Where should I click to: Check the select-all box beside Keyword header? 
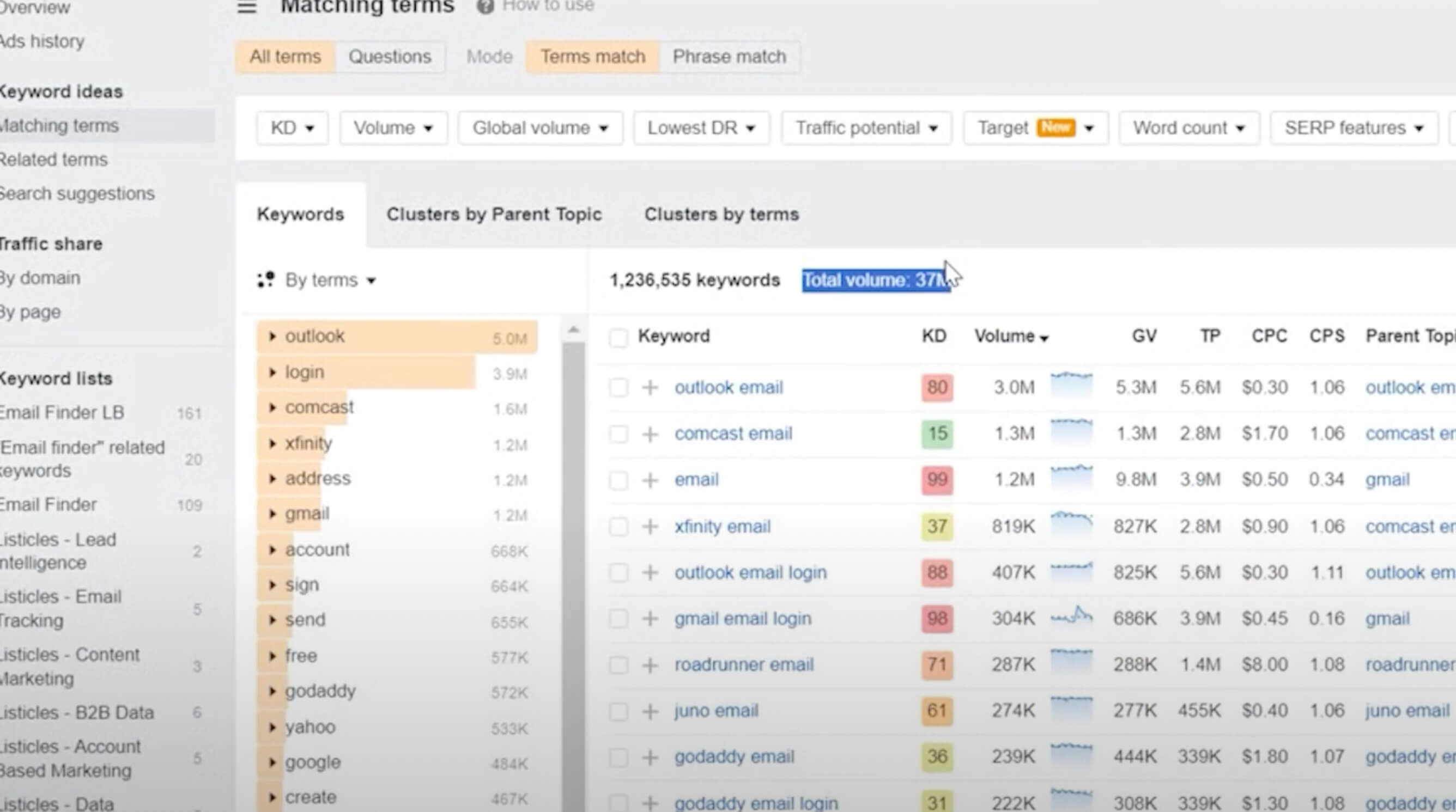pyautogui.click(x=618, y=337)
